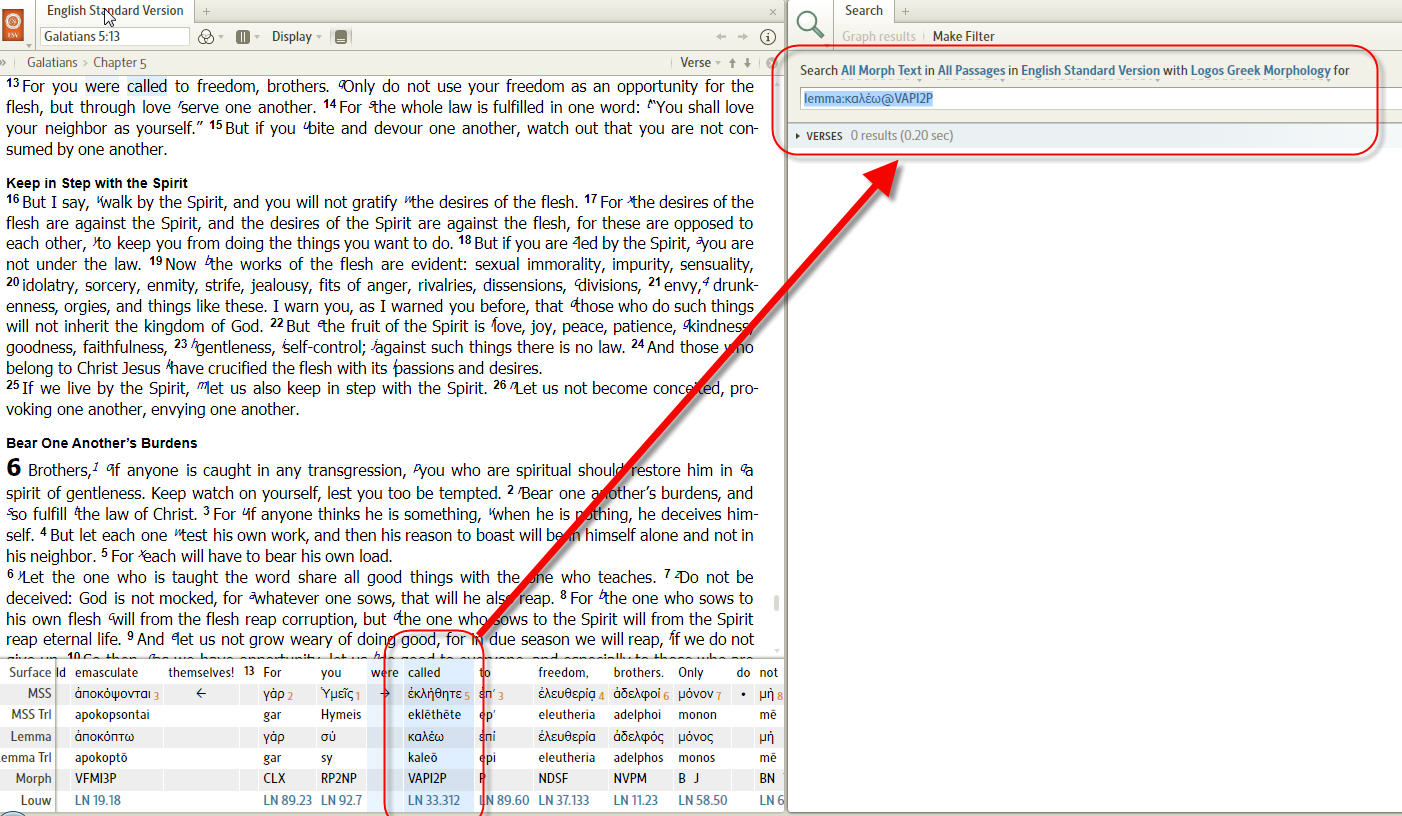
Task: Go forward with the right arrow
Action: click(x=744, y=37)
